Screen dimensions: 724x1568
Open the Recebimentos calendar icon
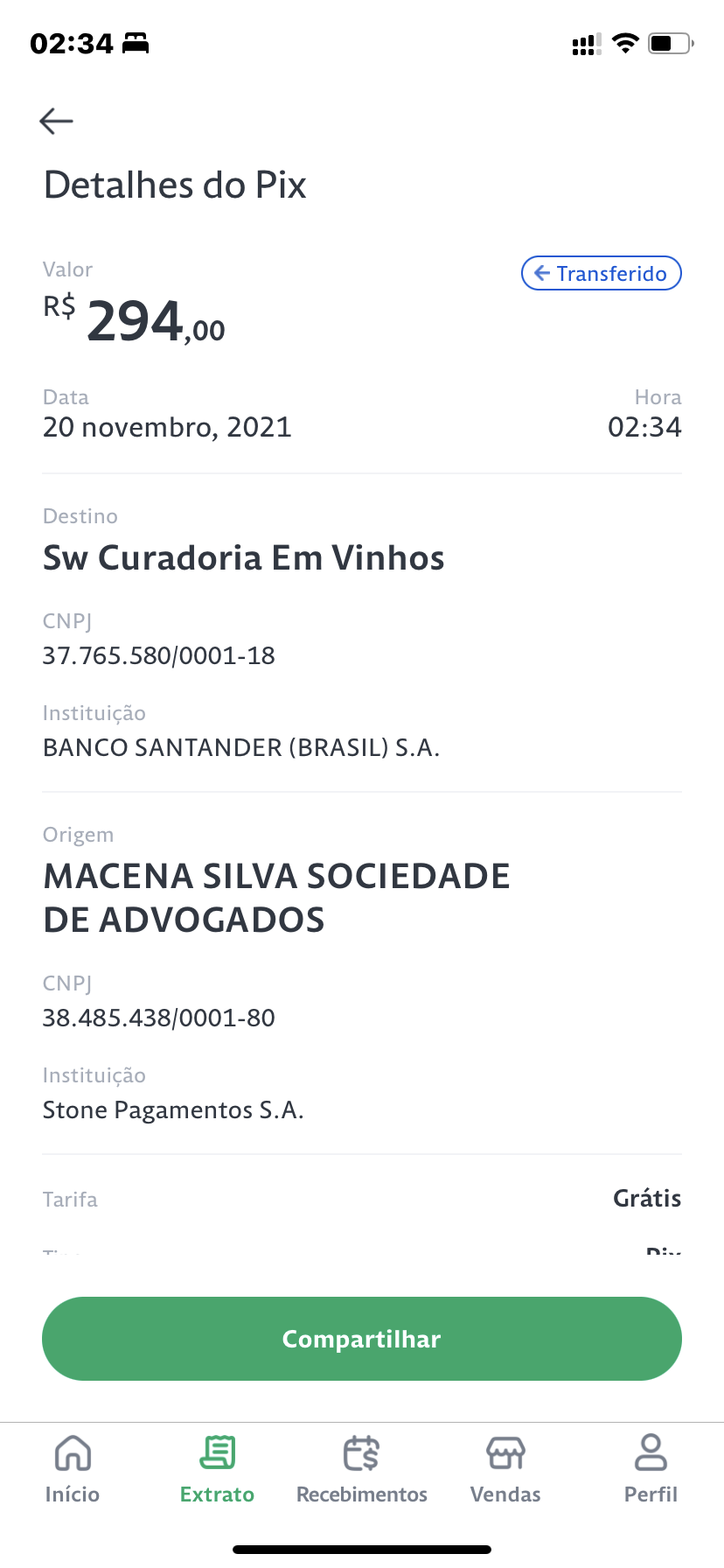point(361,1453)
